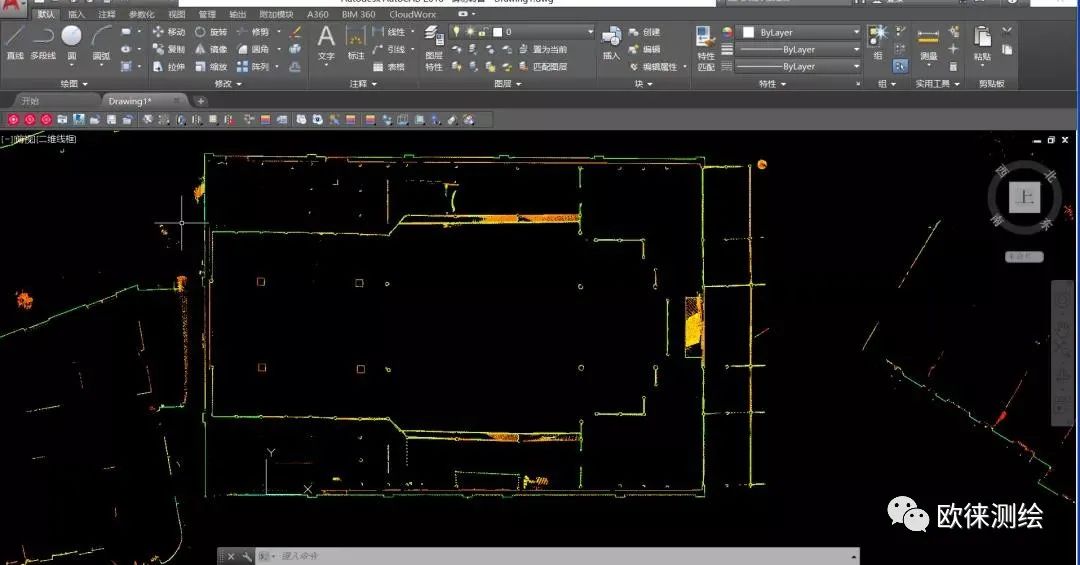Toggle layer on/off lightbulb icon
The height and width of the screenshot is (565, 1080).
pyautogui.click(x=456, y=32)
